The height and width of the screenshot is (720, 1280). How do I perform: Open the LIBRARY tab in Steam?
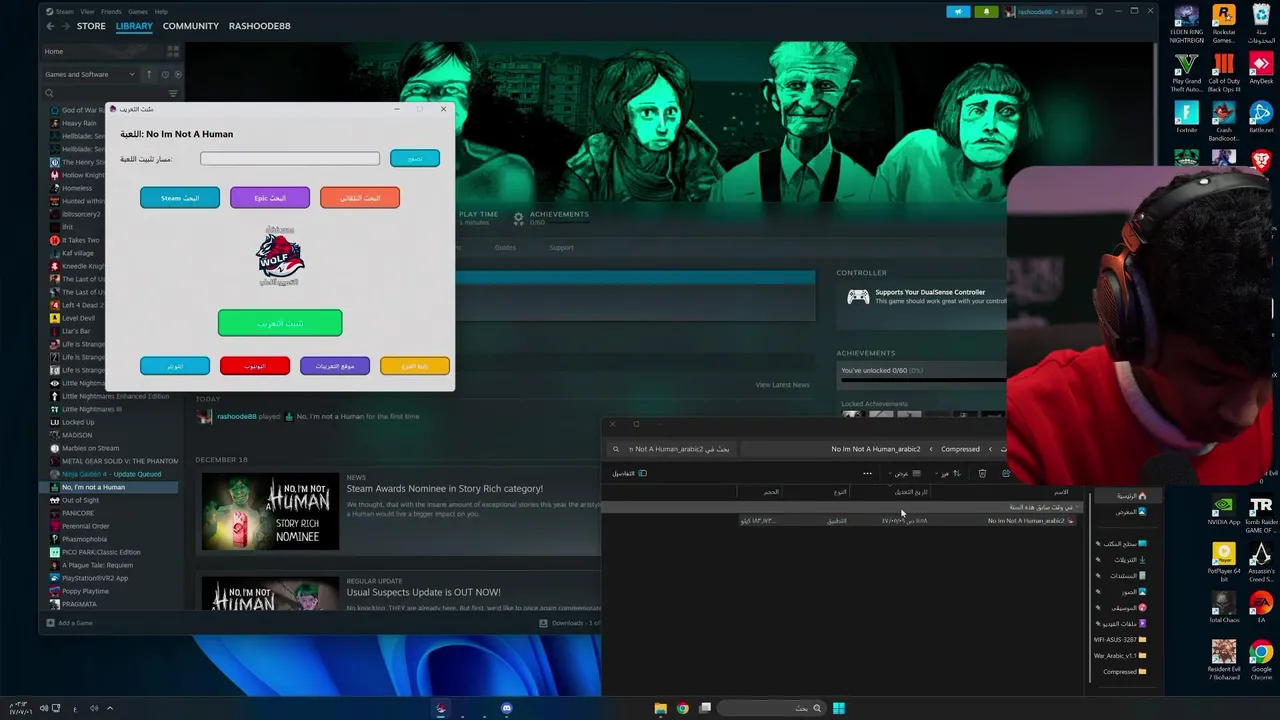[134, 26]
